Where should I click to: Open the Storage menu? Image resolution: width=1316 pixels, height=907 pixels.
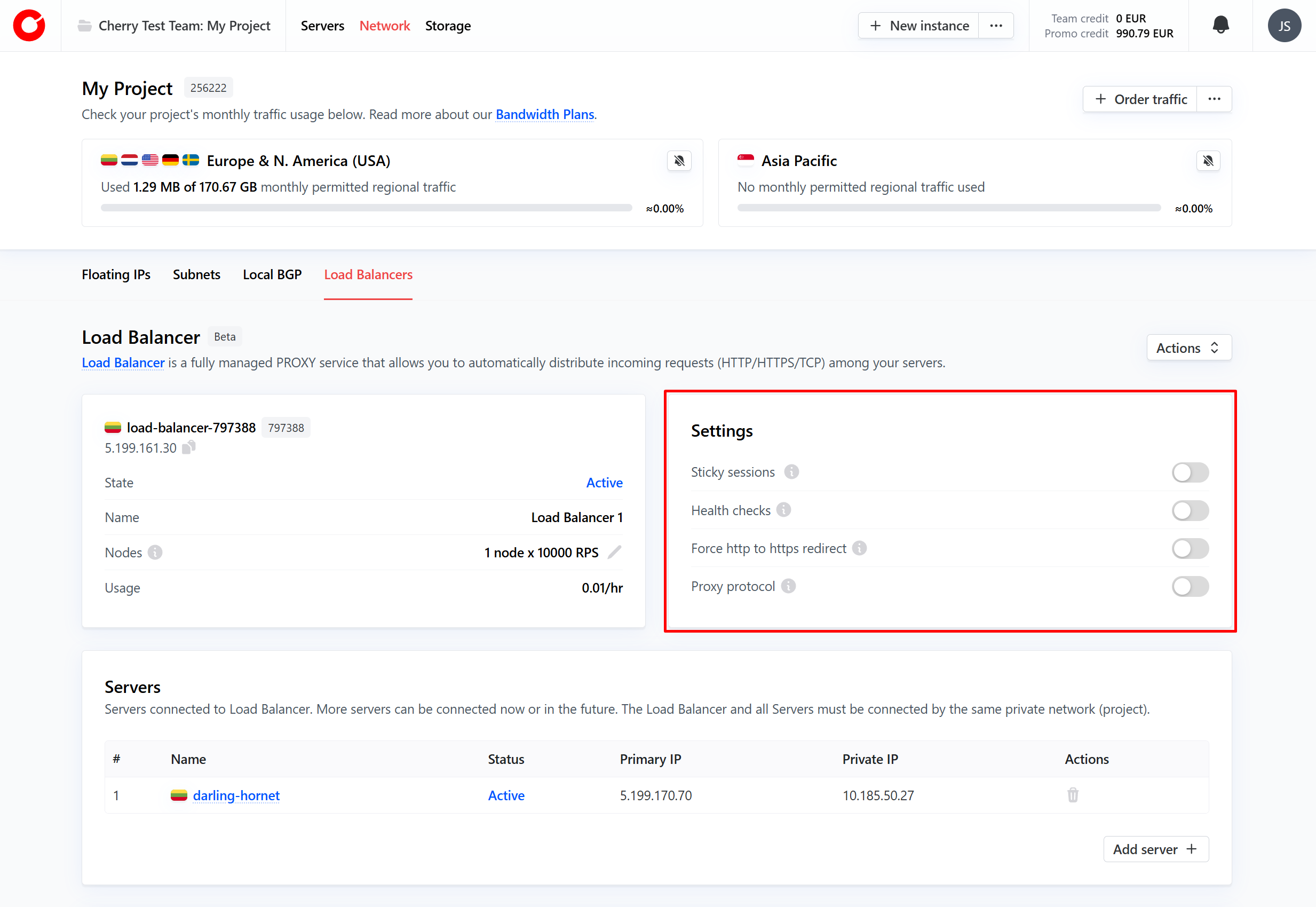click(448, 26)
